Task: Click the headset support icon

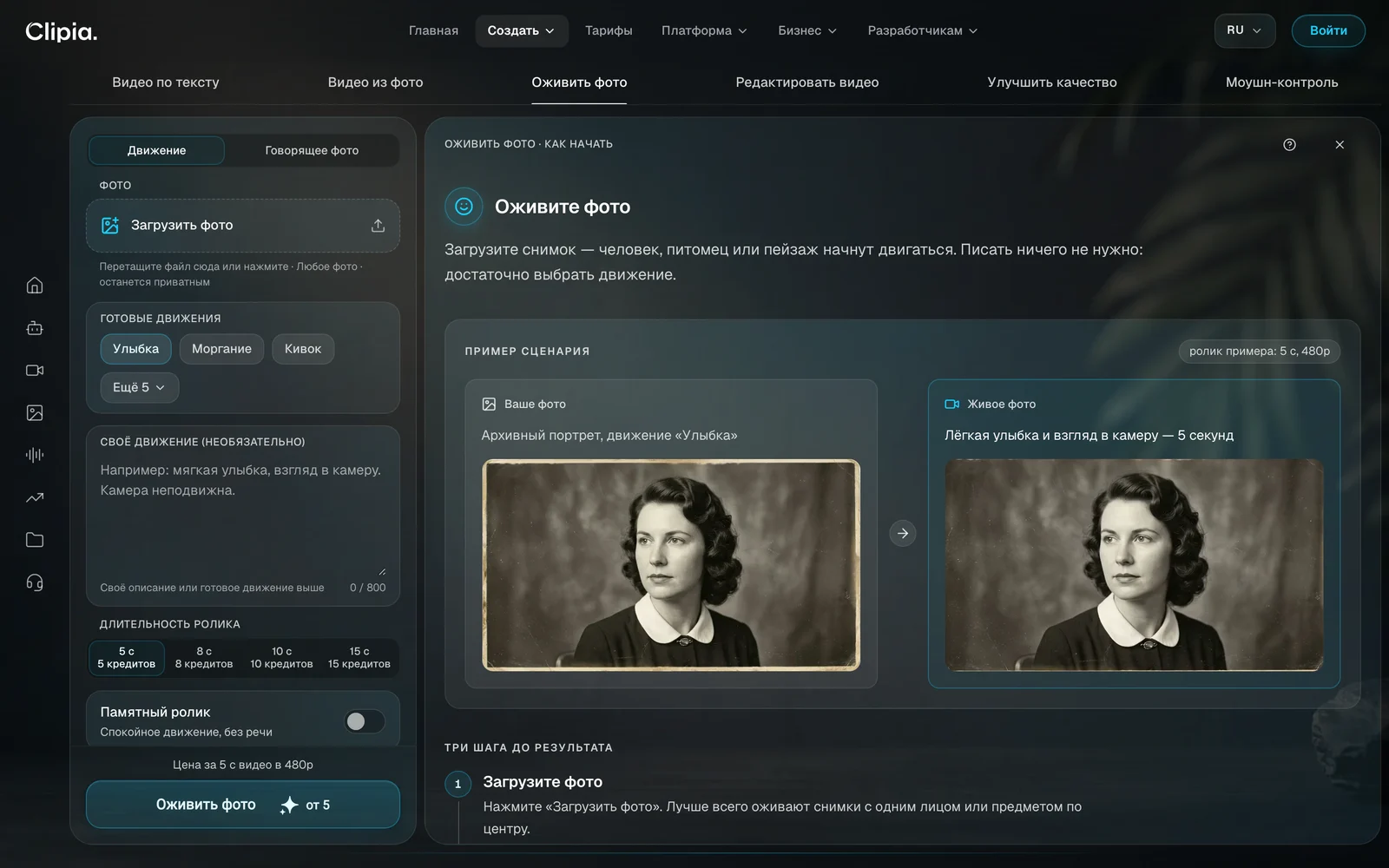Action: [35, 582]
